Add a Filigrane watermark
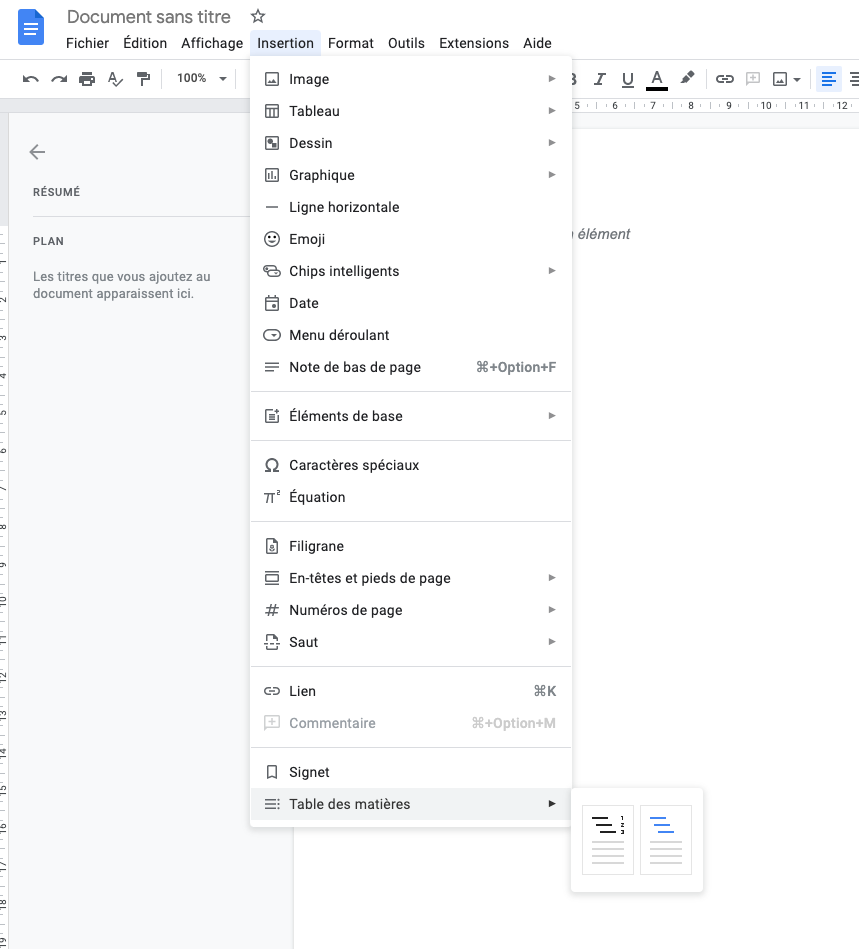The image size is (859, 949). (x=410, y=546)
